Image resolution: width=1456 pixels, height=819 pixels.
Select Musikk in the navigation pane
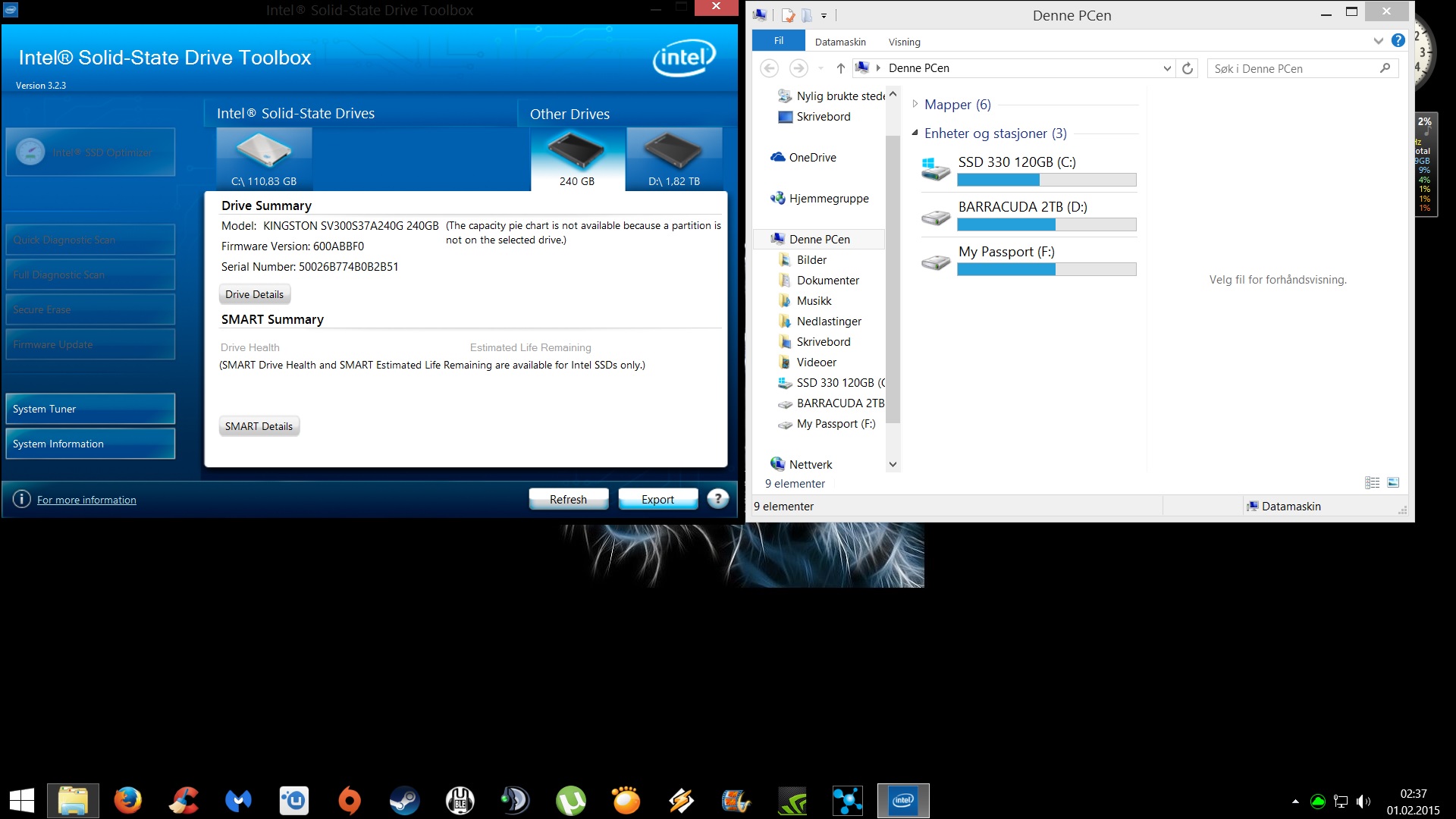805,300
